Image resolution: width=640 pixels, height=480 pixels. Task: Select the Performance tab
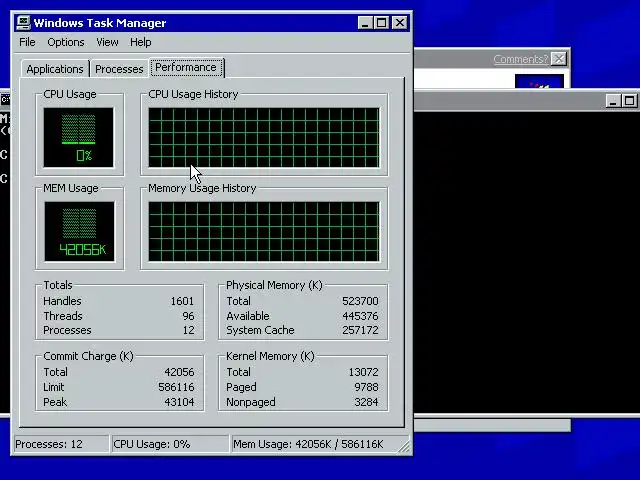[186, 67]
